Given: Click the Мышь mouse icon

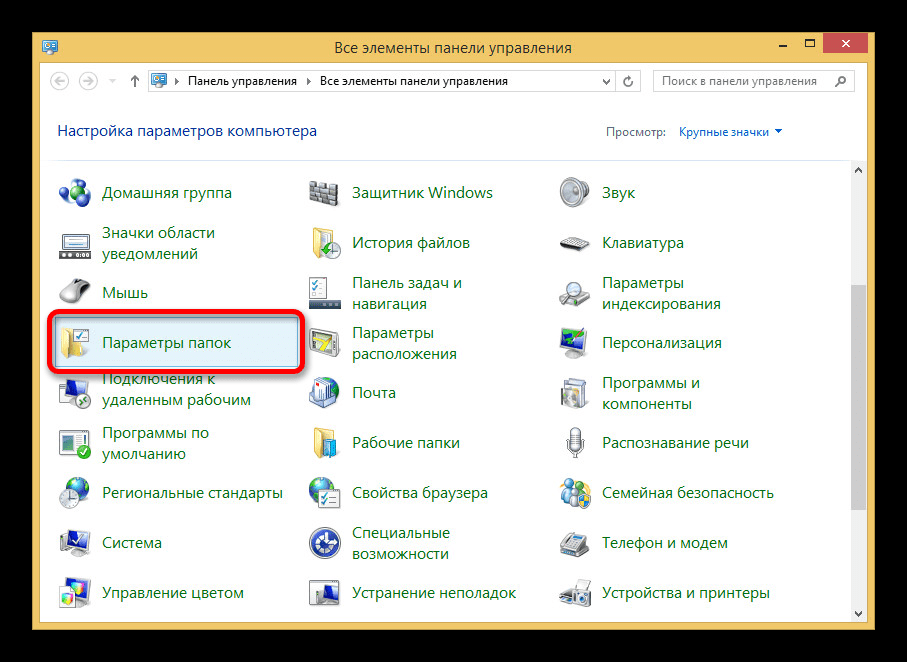Looking at the screenshot, I should pyautogui.click(x=75, y=293).
